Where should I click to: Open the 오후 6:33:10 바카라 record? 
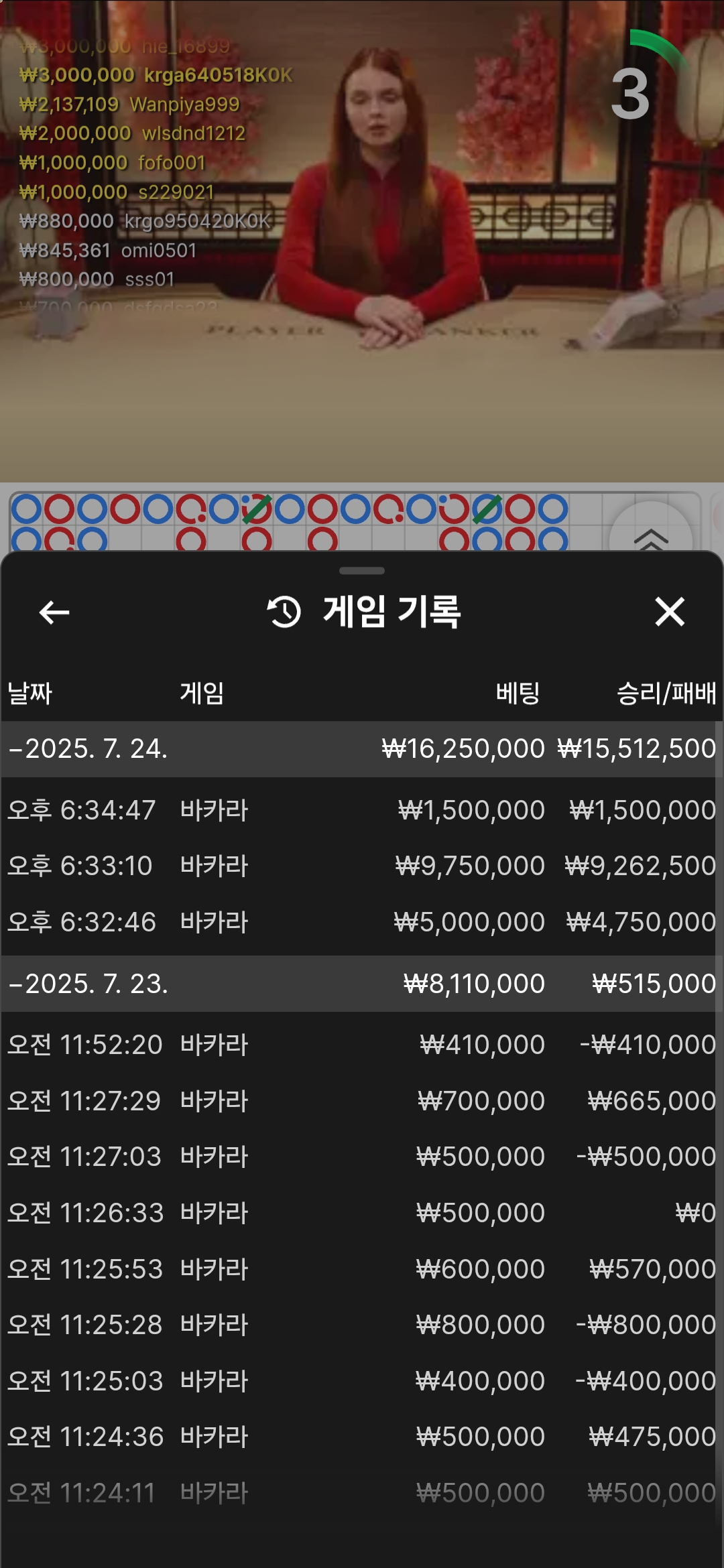[362, 866]
